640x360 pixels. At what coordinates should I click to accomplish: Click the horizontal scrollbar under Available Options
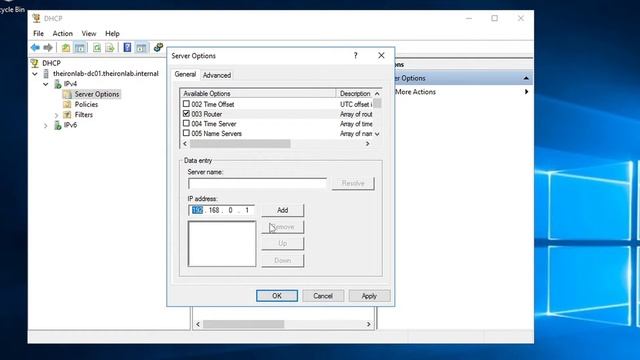(x=240, y=144)
